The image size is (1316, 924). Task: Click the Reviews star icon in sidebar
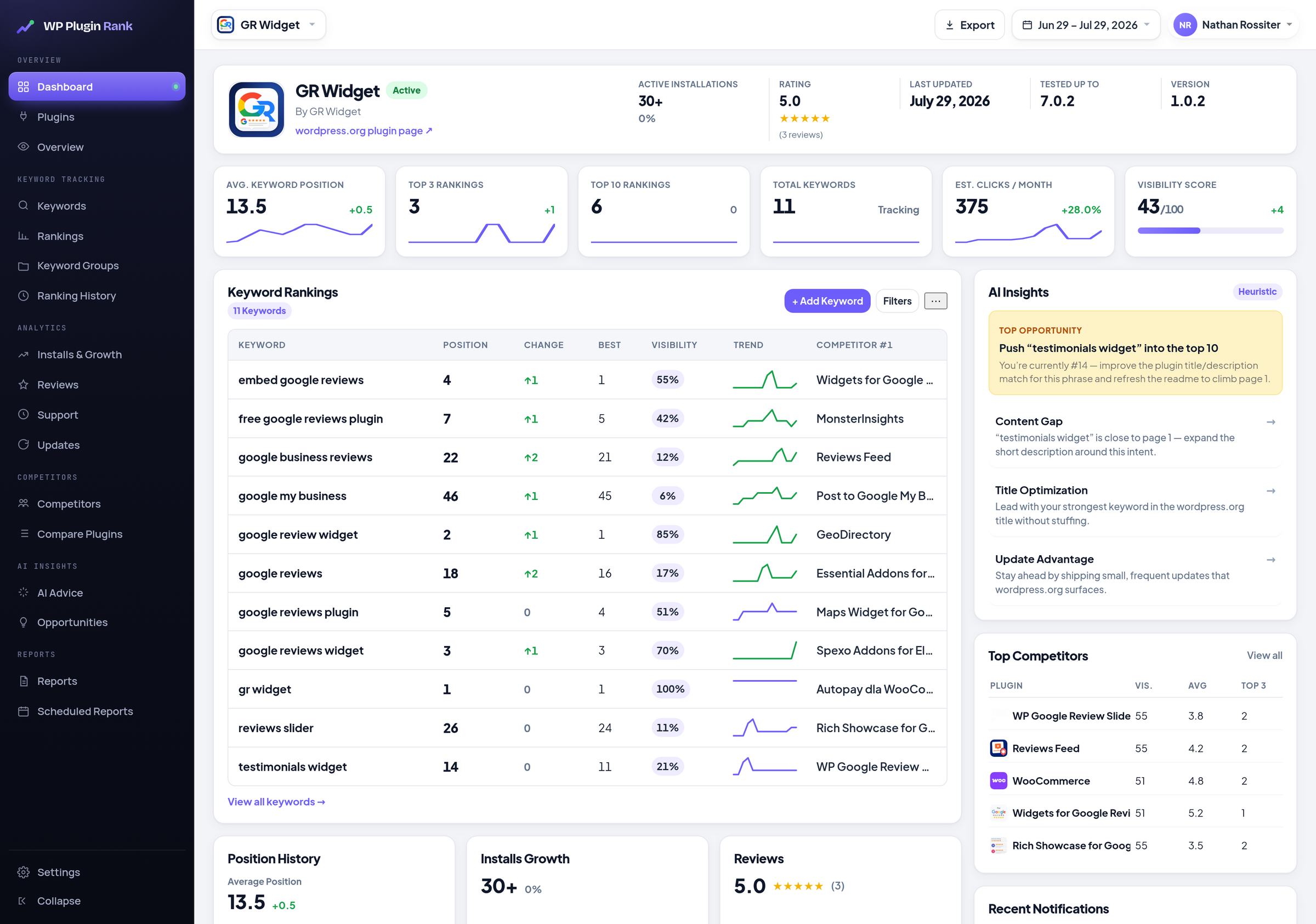tap(24, 384)
